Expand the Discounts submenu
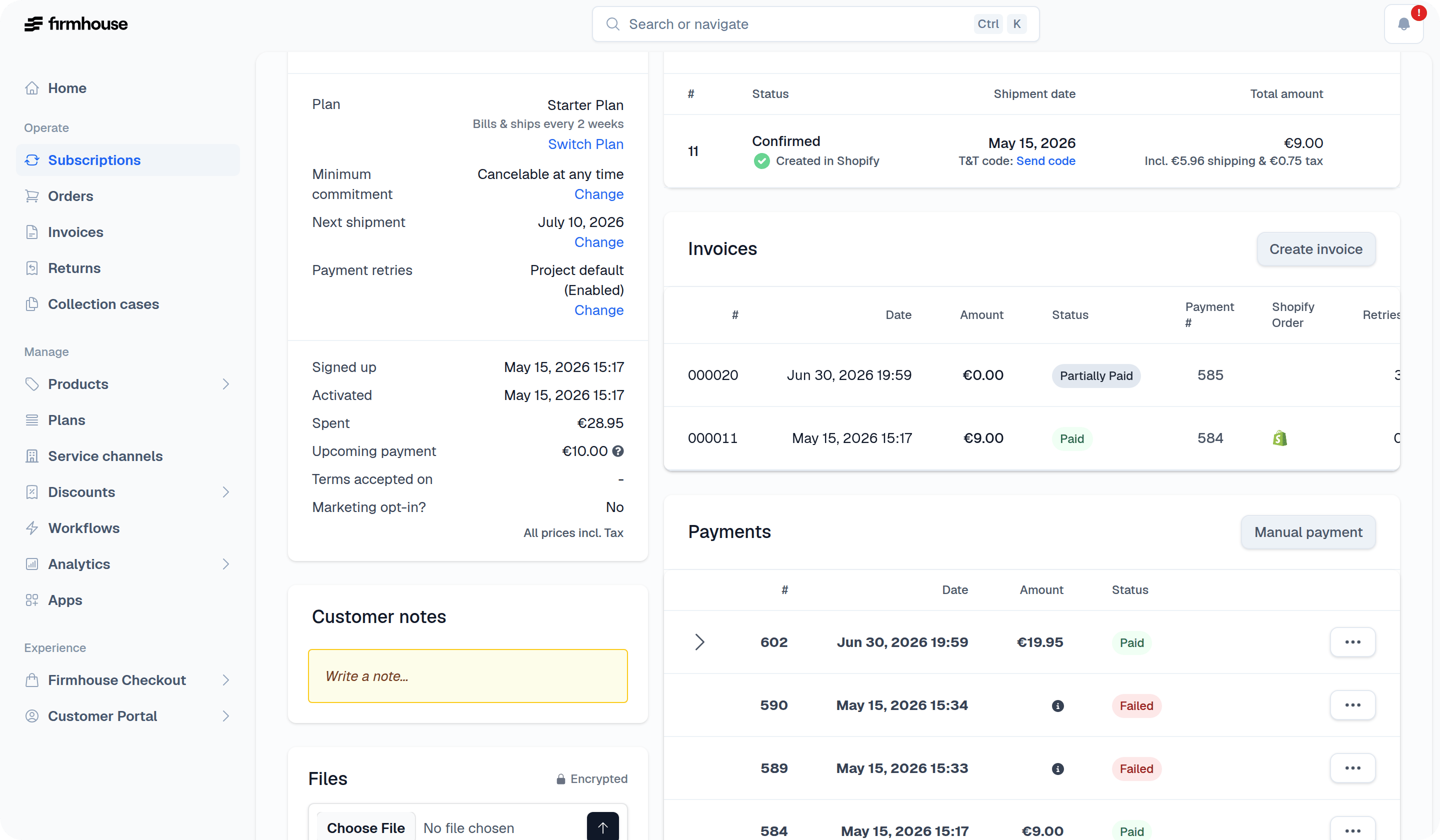The height and width of the screenshot is (840, 1440). (x=225, y=492)
